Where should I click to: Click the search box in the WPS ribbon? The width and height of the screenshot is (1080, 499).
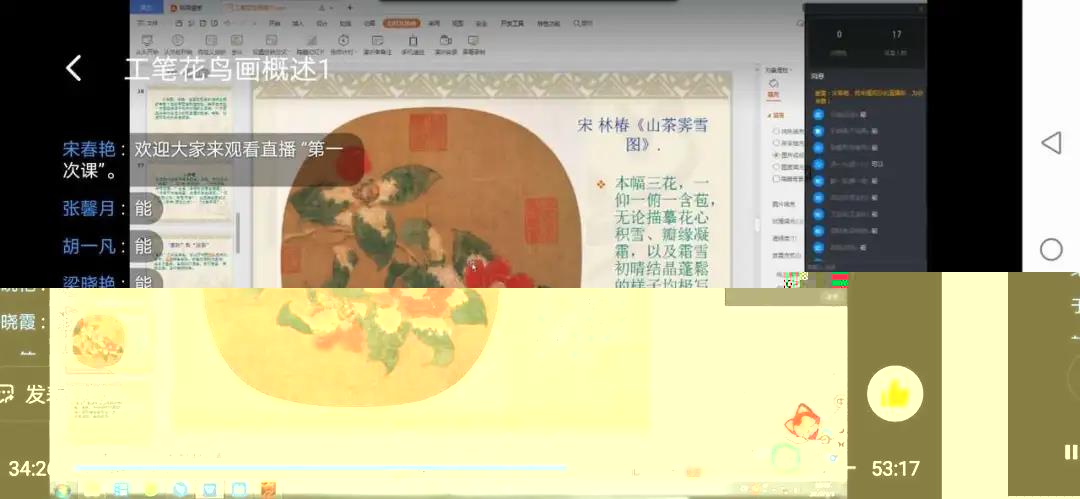click(584, 23)
